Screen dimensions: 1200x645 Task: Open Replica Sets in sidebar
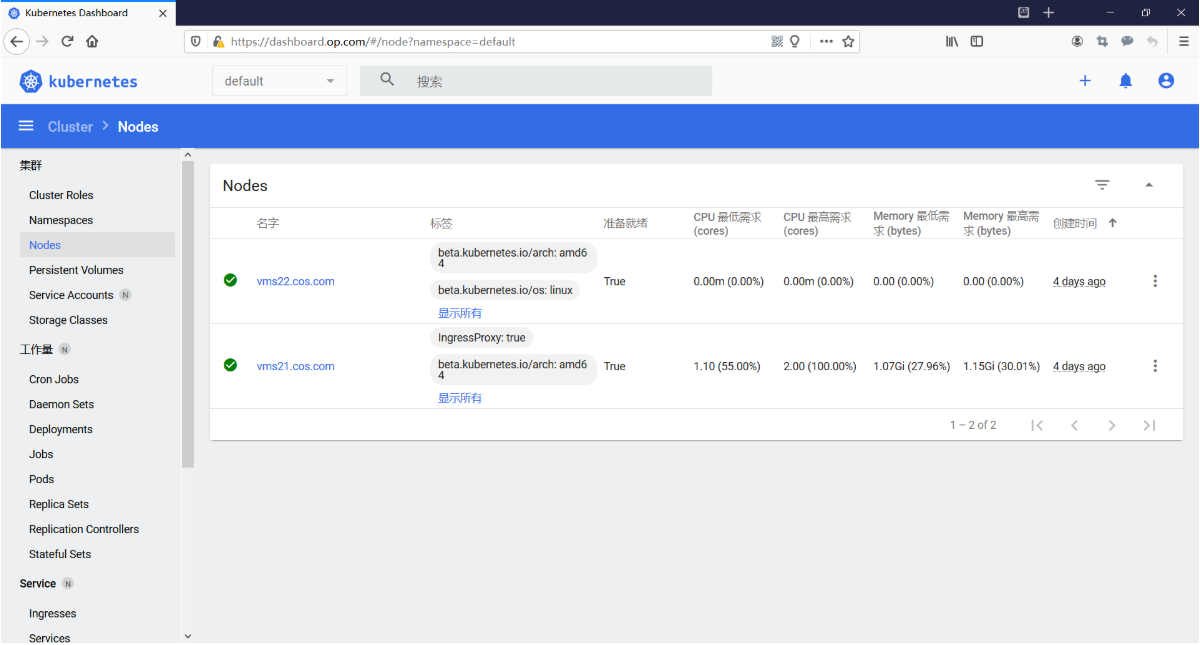59,504
